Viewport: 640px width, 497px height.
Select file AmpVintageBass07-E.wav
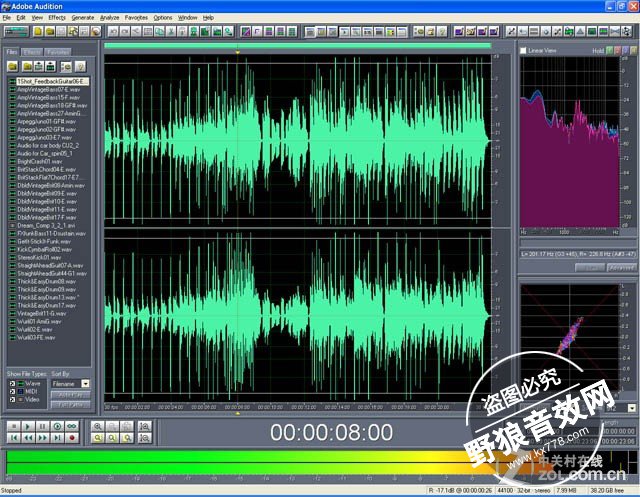tap(48, 89)
